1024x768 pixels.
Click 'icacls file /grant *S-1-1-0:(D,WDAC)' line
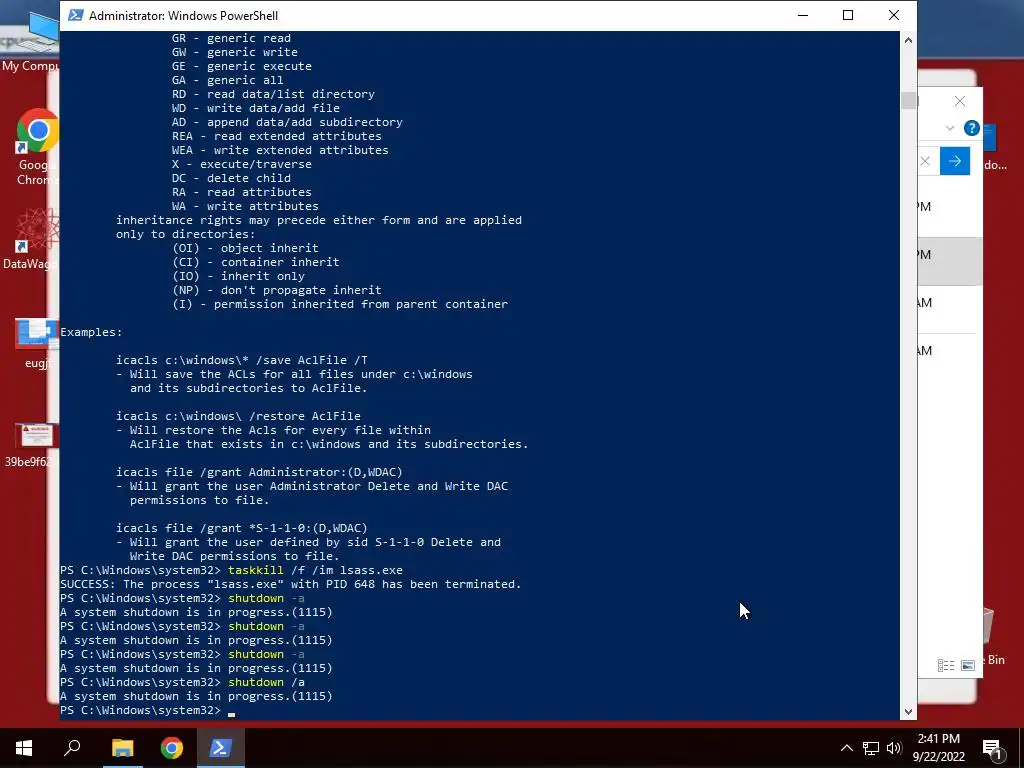click(x=242, y=528)
